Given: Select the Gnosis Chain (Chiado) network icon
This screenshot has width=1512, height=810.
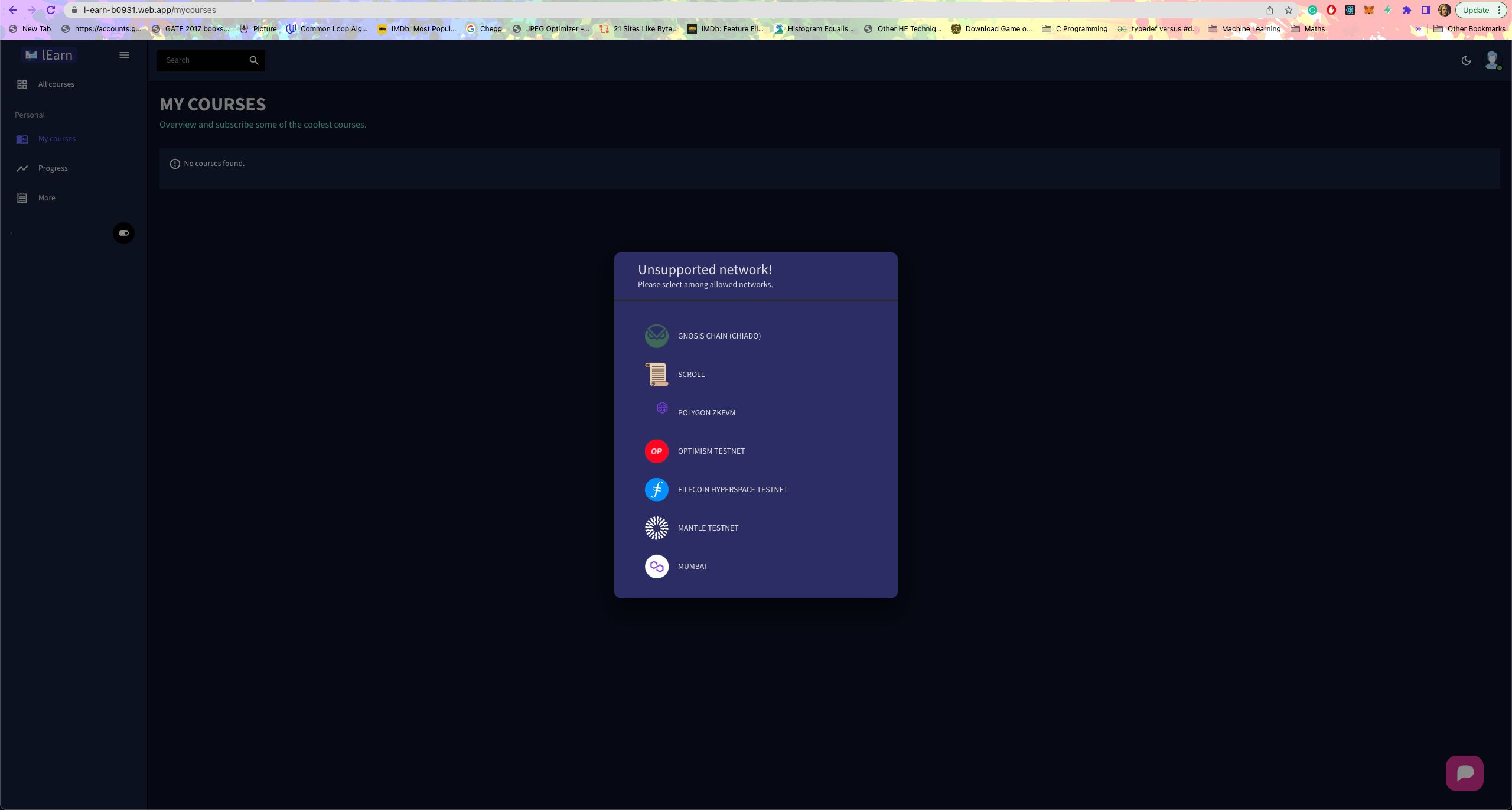Looking at the screenshot, I should 656,336.
